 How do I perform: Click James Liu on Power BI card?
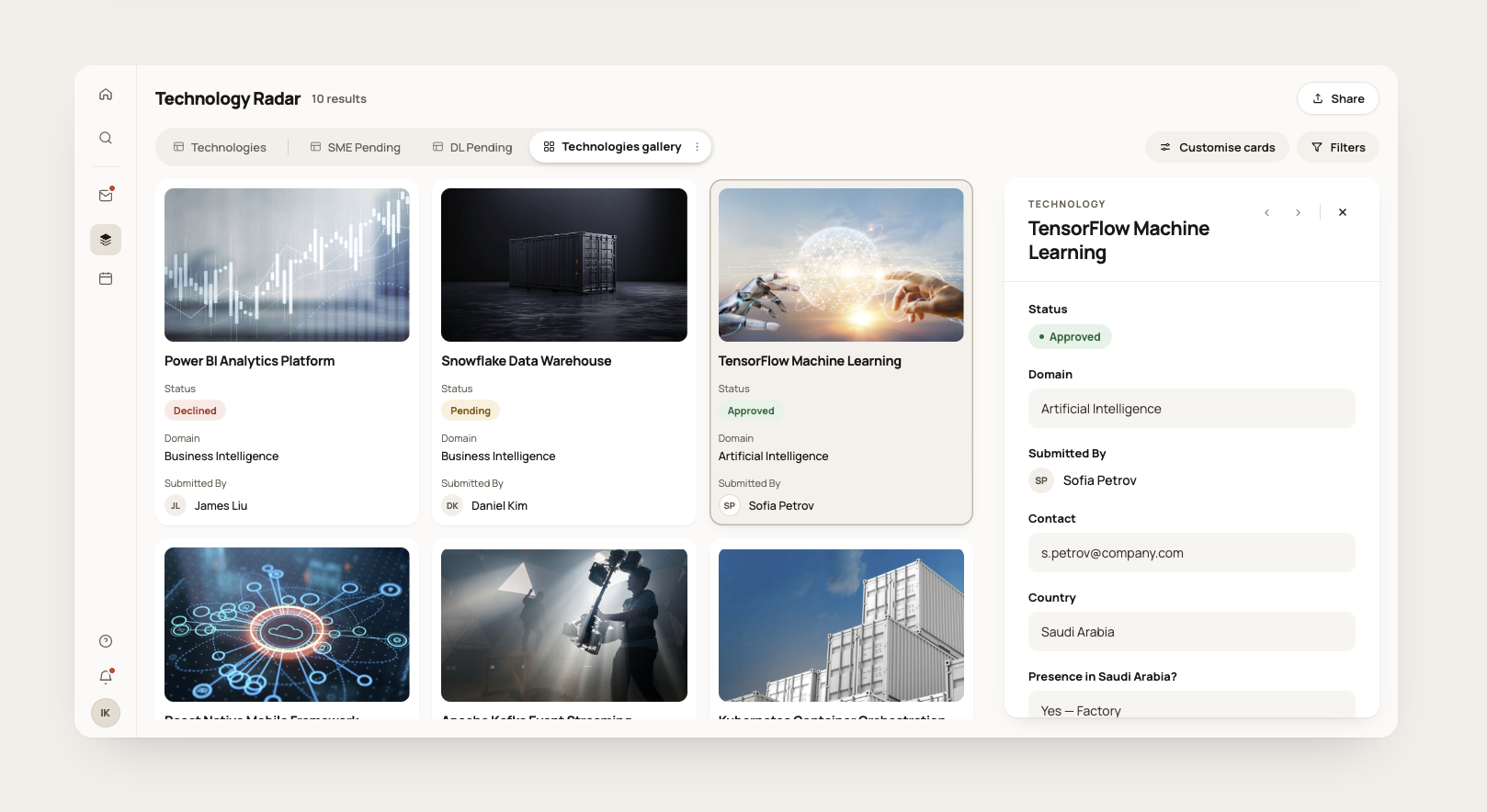point(221,505)
